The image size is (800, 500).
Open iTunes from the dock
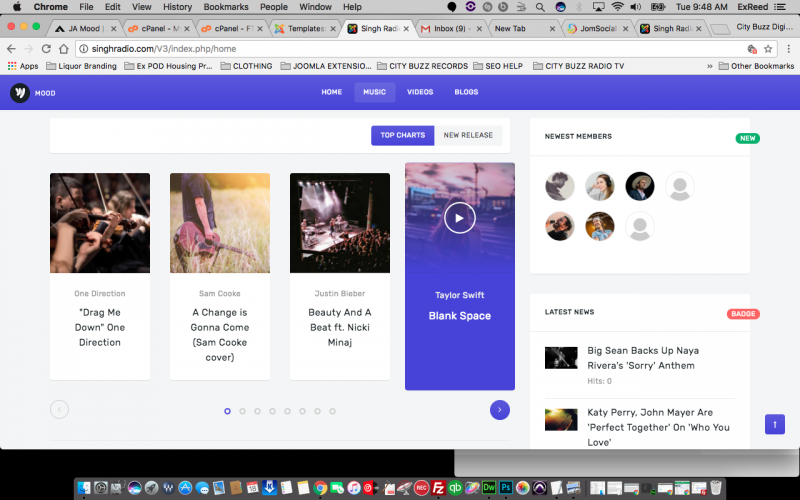click(x=354, y=488)
